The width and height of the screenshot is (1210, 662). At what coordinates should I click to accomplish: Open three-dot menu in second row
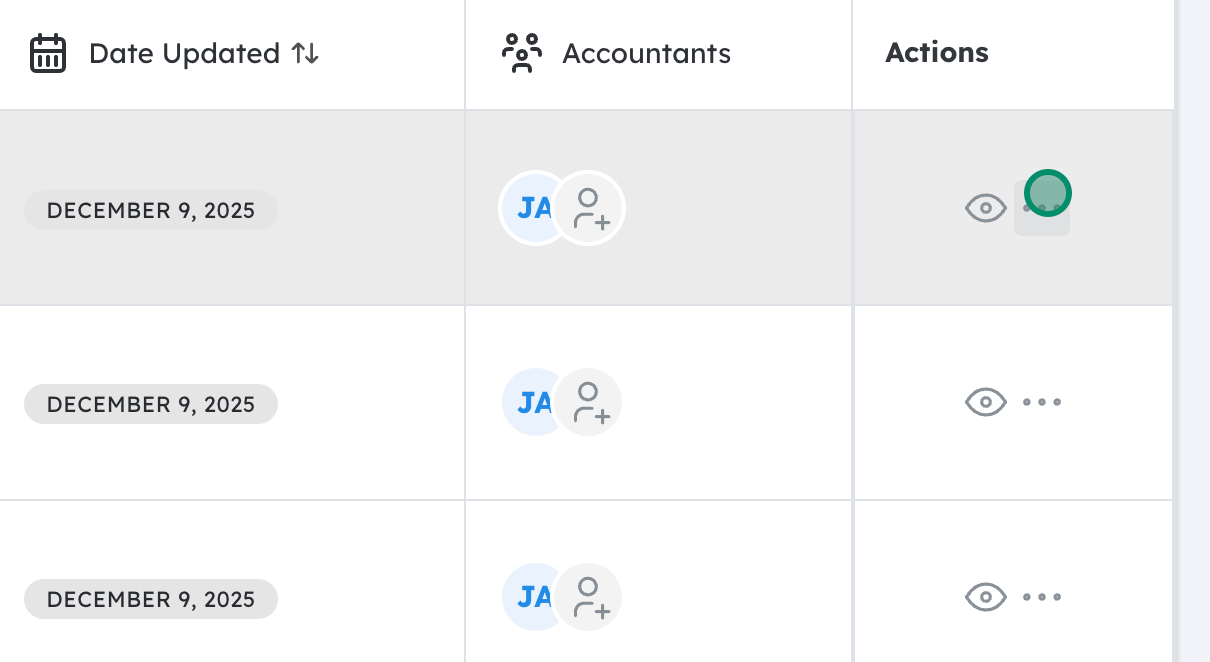coord(1042,403)
